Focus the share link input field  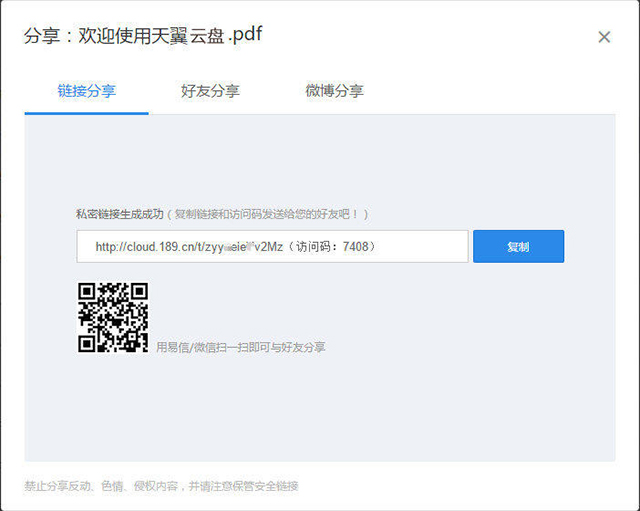(x=272, y=247)
